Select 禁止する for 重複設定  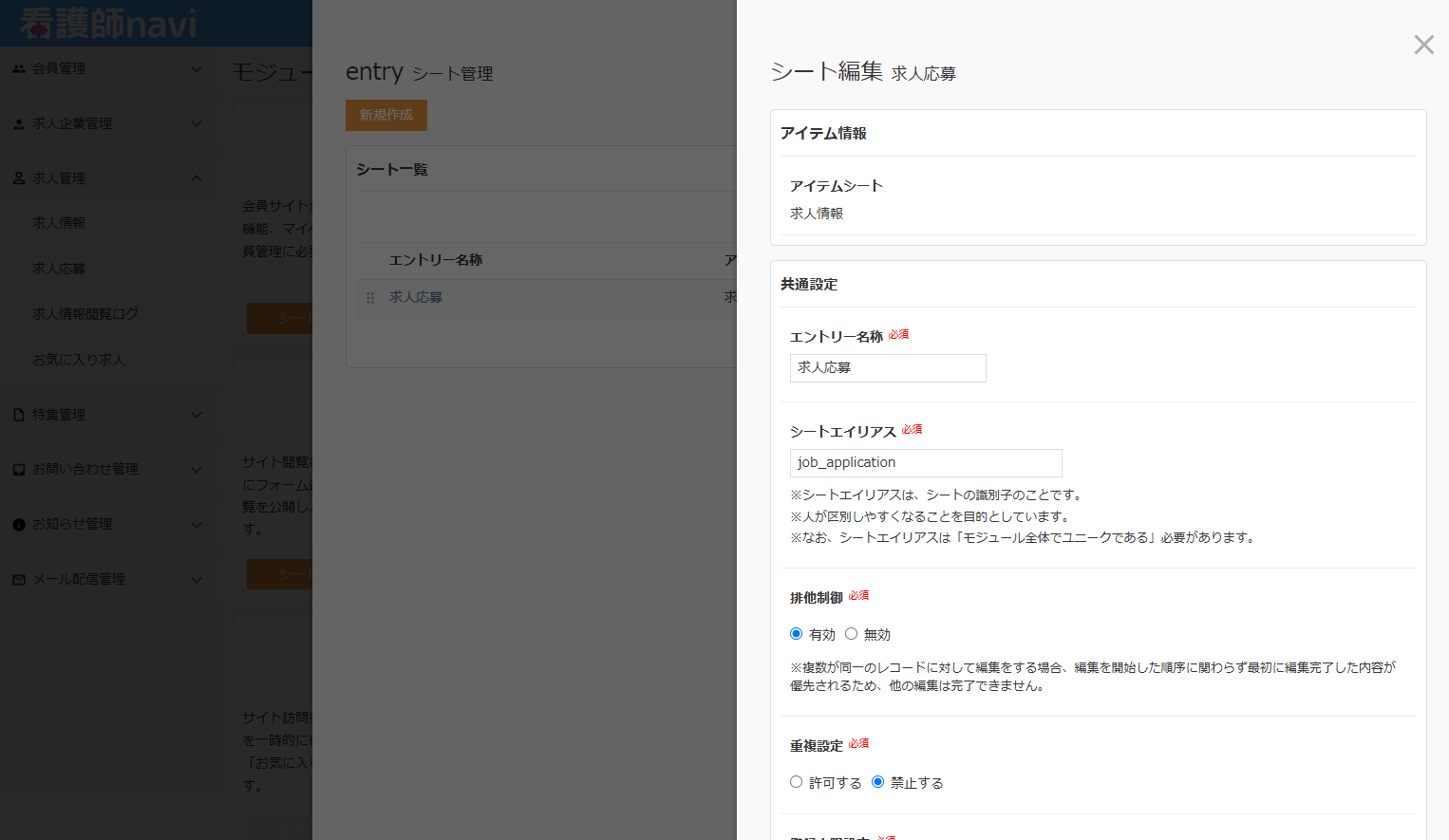877,782
